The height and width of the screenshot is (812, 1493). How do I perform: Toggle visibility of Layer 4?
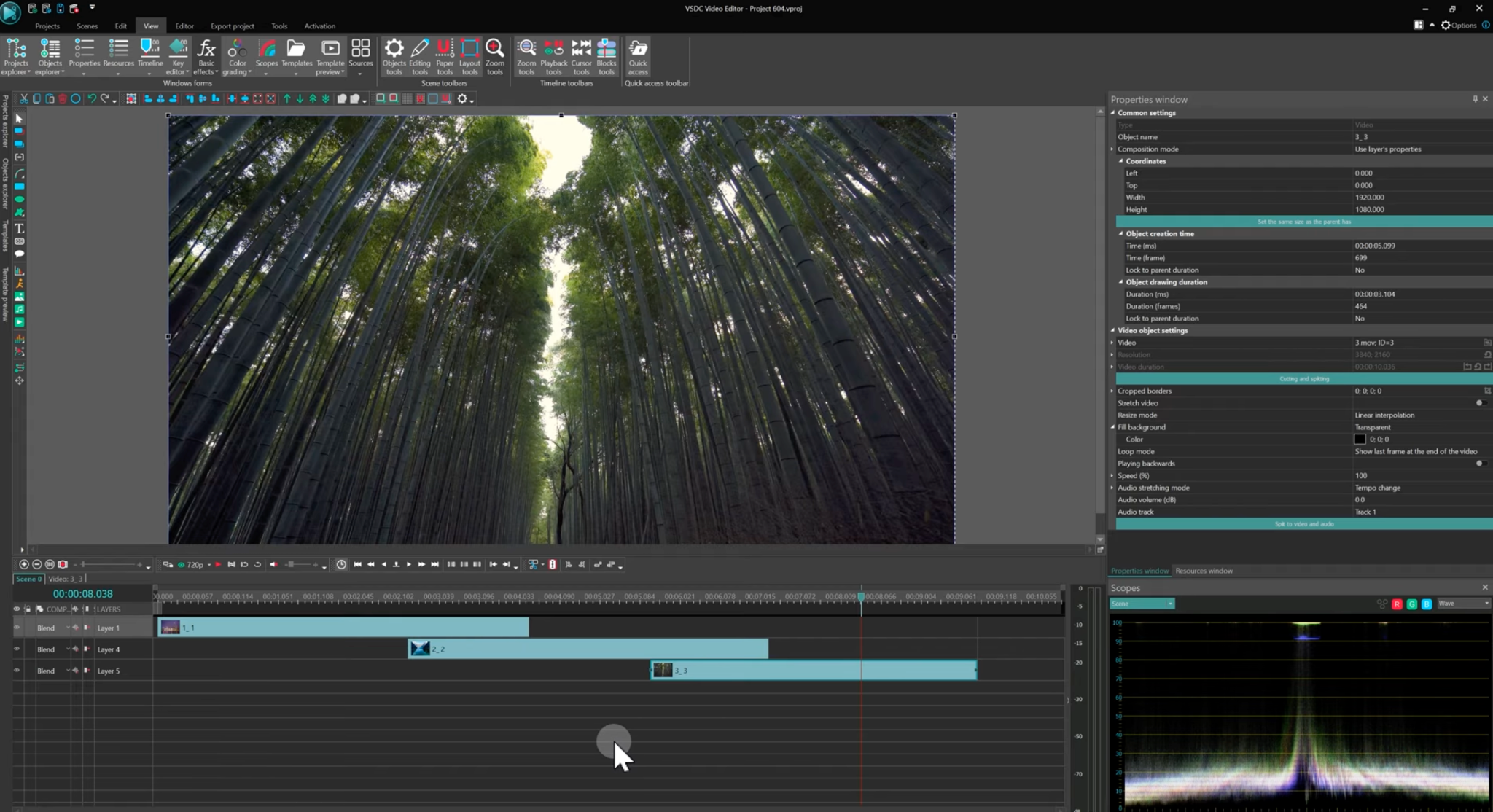coord(17,649)
